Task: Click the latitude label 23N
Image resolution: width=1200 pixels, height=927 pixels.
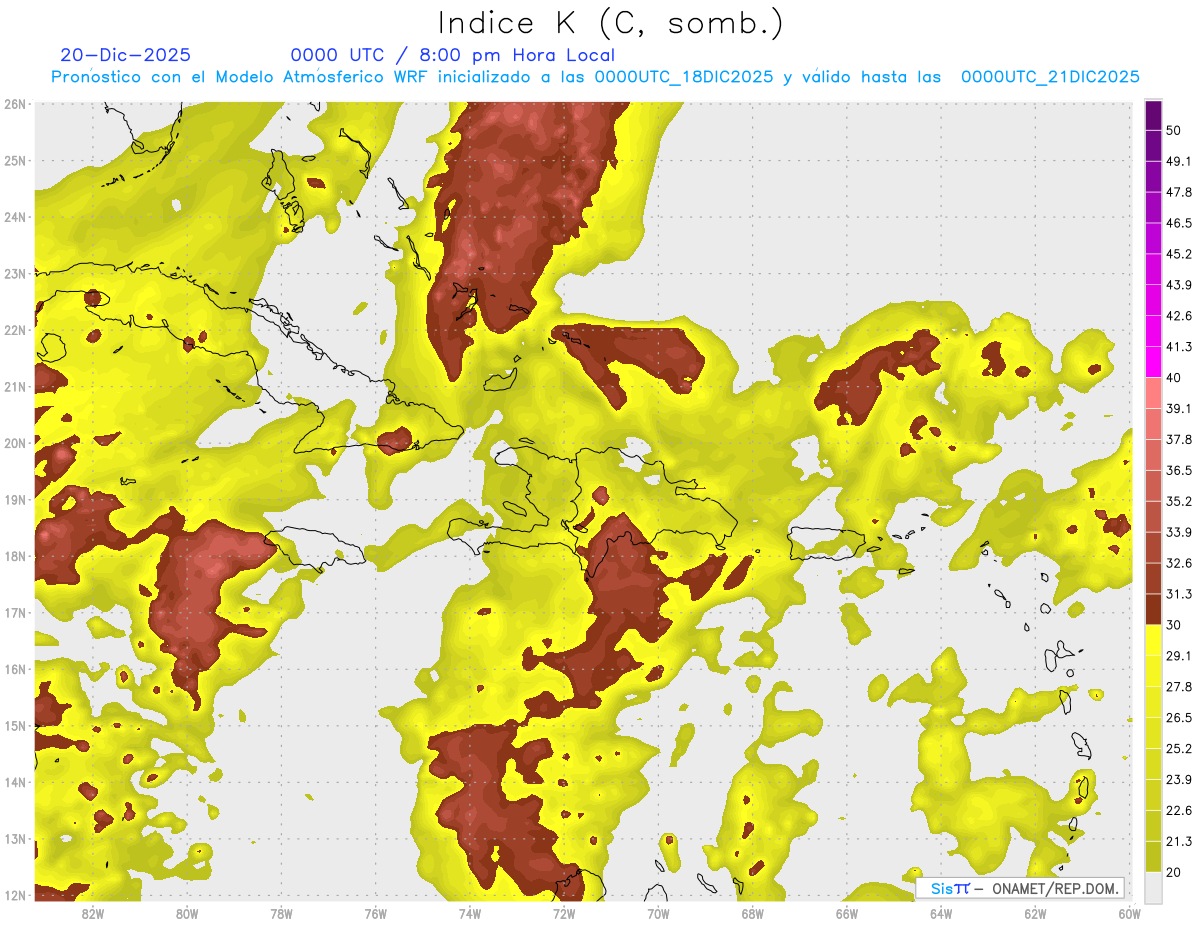Action: (16, 273)
